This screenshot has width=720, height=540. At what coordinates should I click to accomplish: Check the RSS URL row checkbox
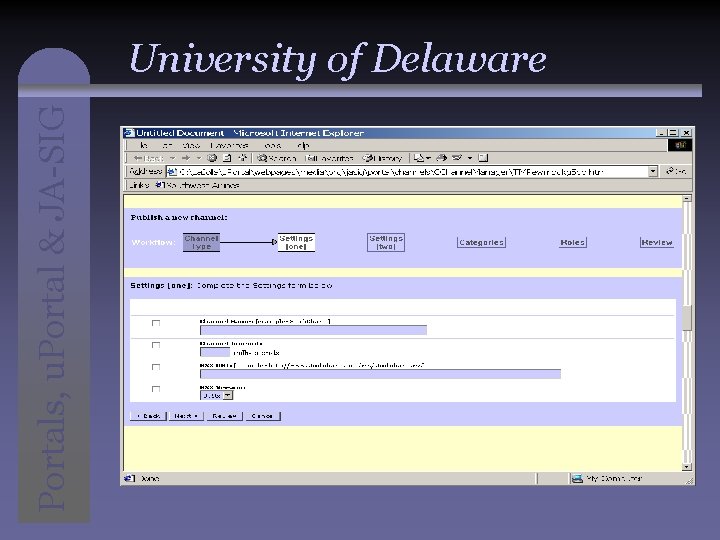pyautogui.click(x=156, y=367)
